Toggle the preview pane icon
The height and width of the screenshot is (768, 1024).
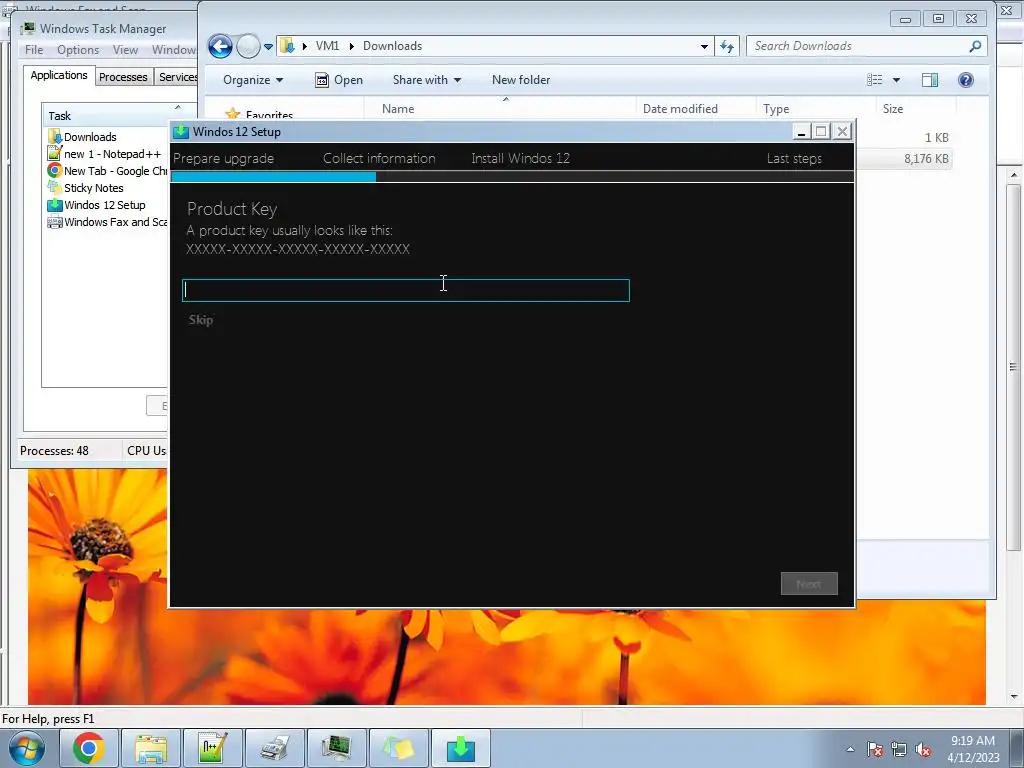(x=930, y=80)
